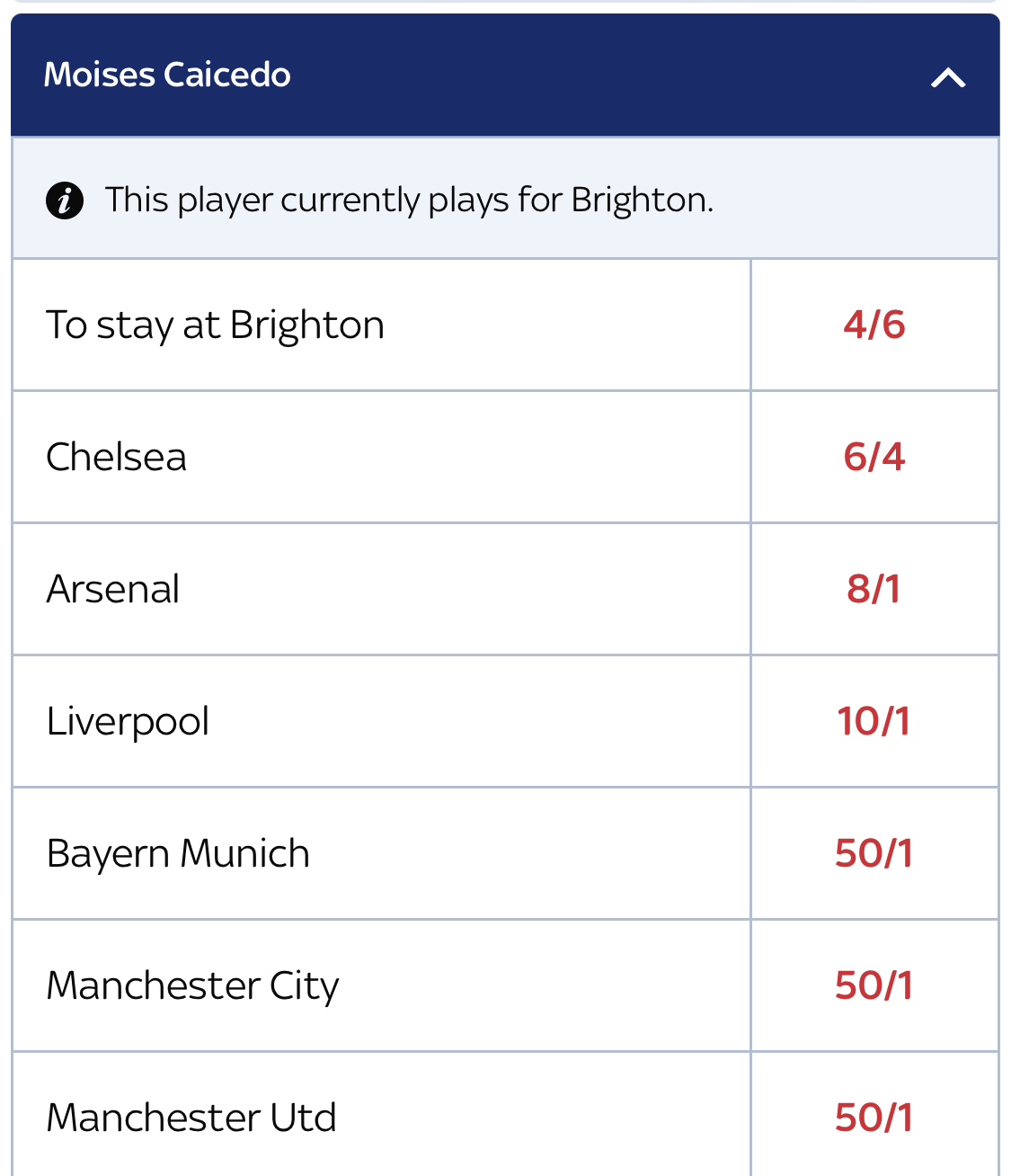Select 50/1 odds for Bayern Munich

coord(874,853)
